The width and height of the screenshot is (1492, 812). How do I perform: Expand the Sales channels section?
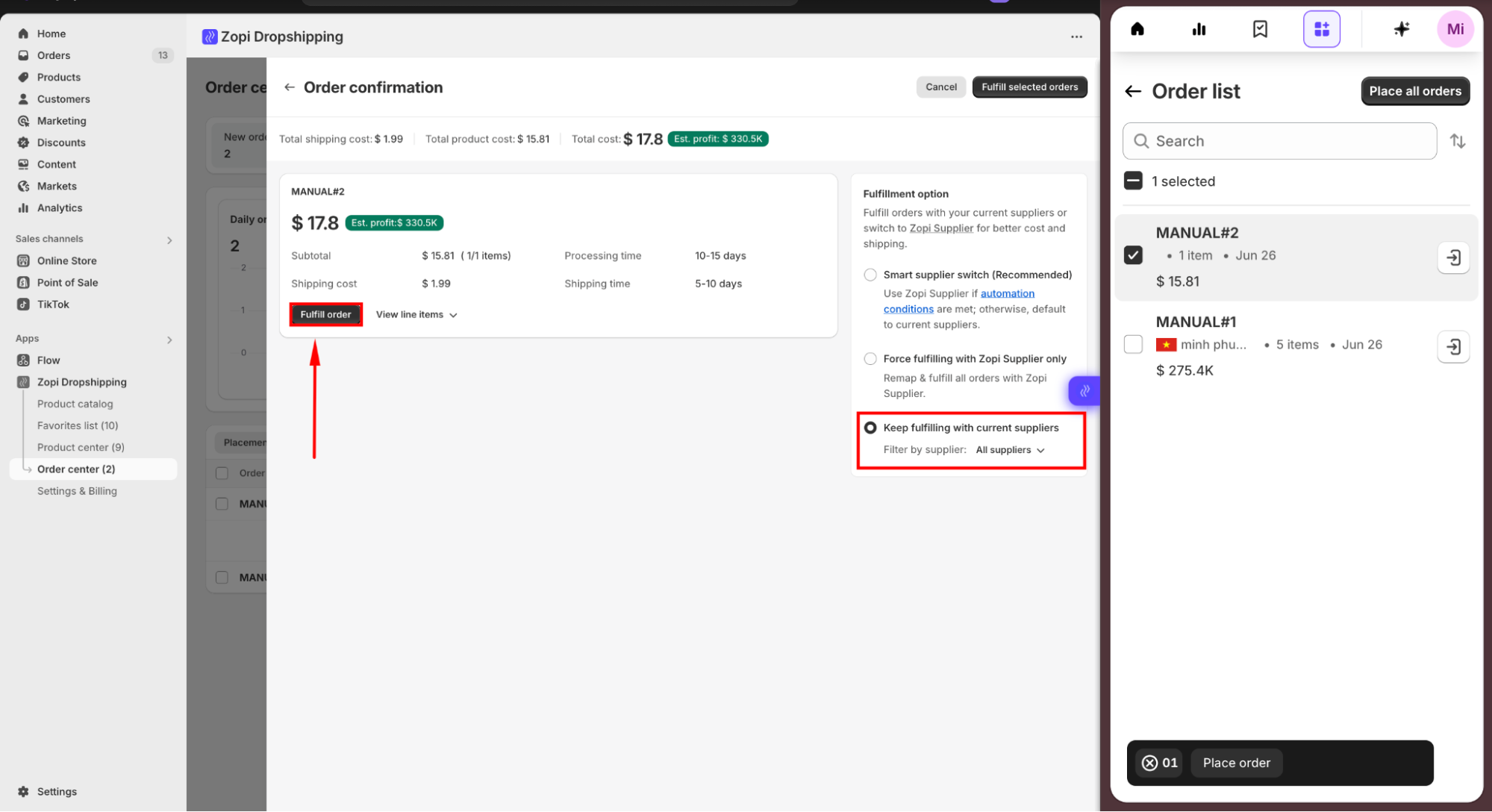[169, 240]
